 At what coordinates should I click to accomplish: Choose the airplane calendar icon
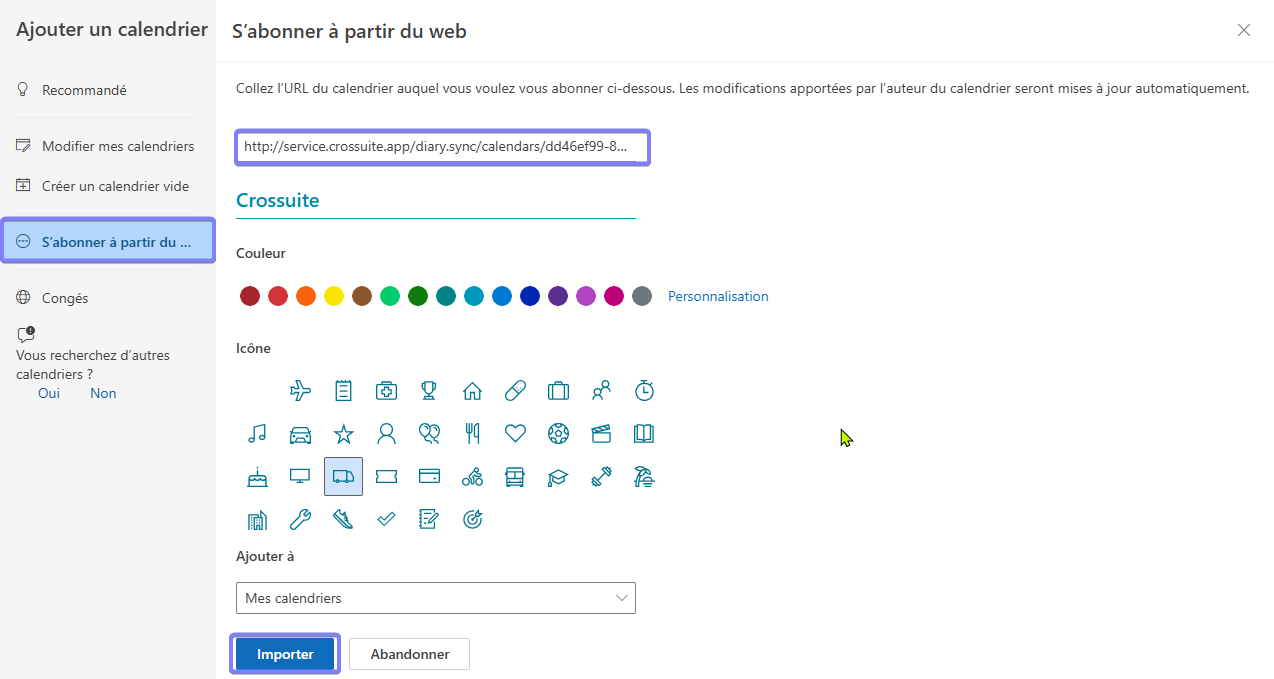[x=300, y=390]
